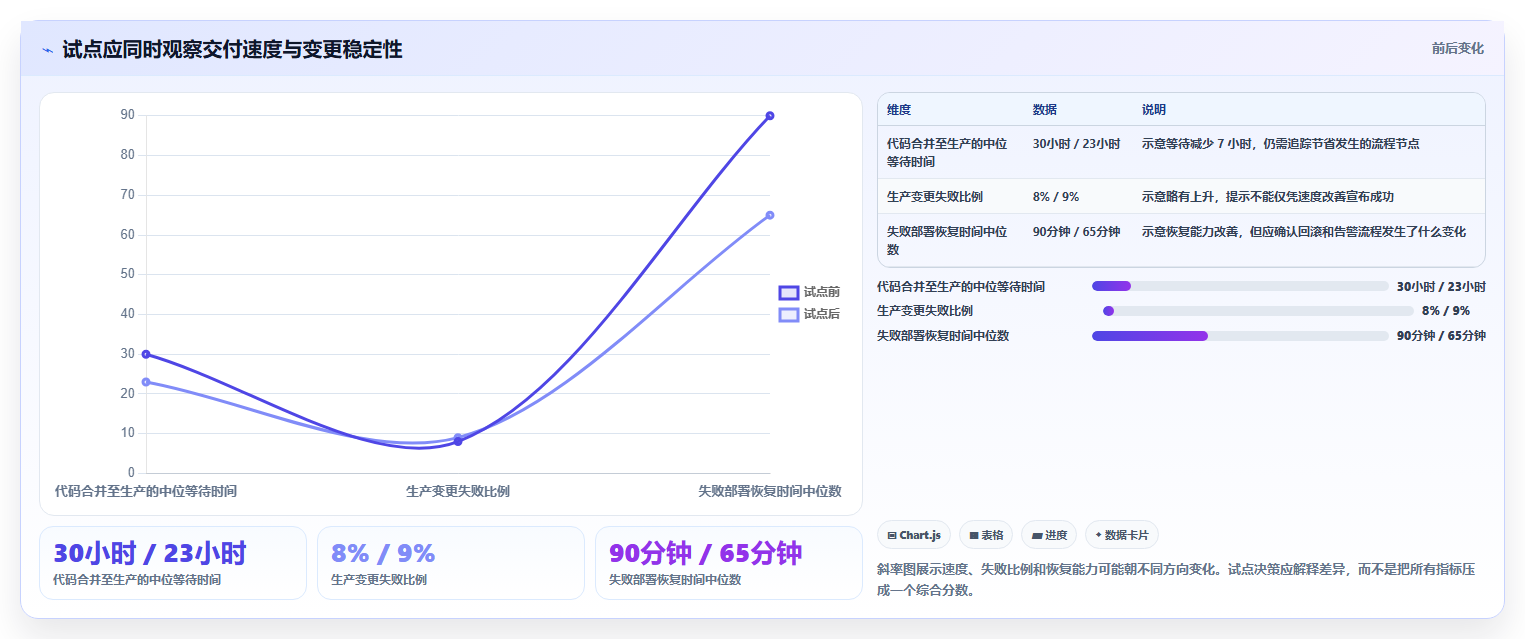Click 90分钟 / 65分钟 value beside the progress bar
The width and height of the screenshot is (1525, 639).
point(1441,336)
